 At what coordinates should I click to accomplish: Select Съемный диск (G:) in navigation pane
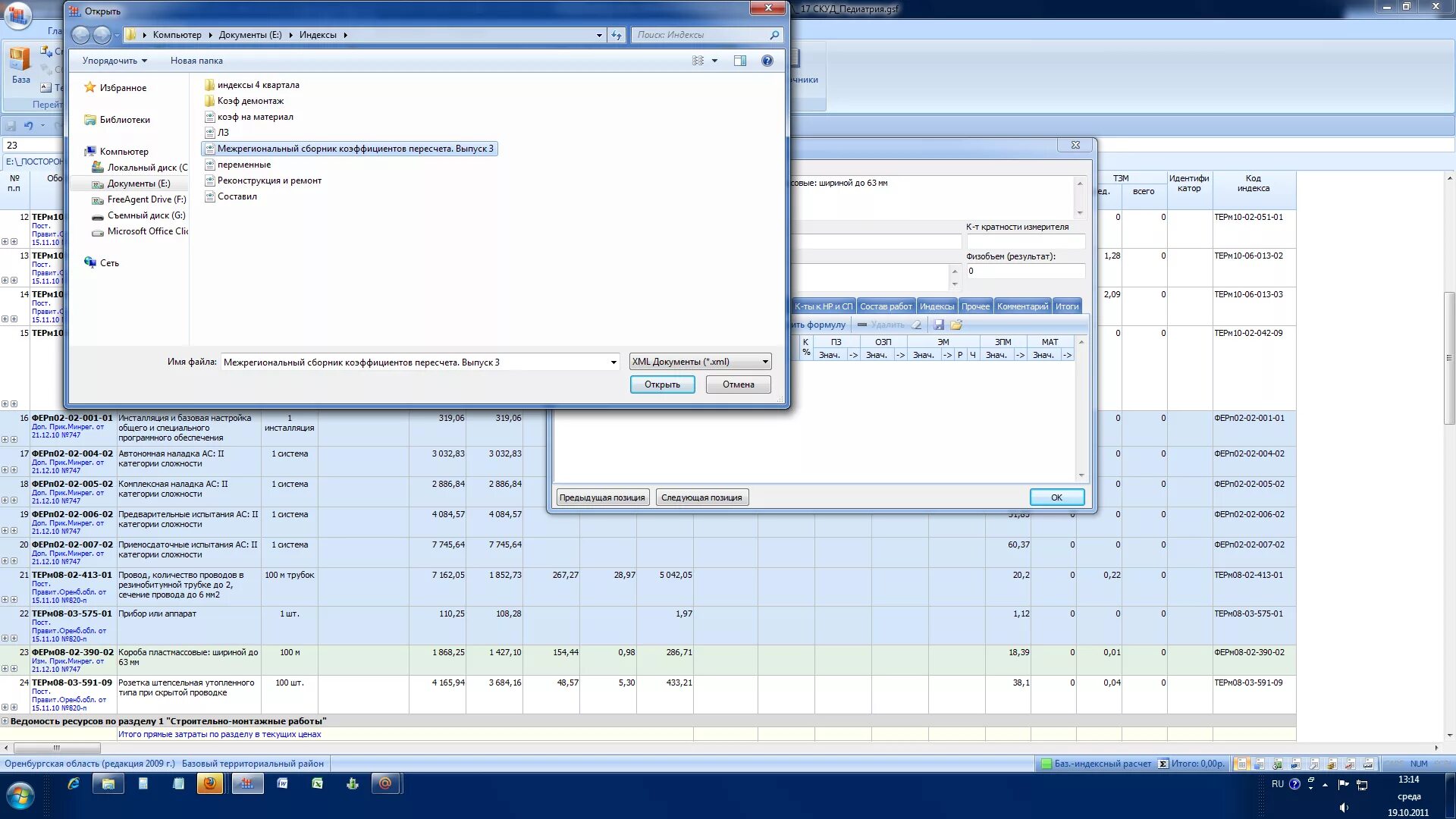(x=139, y=215)
